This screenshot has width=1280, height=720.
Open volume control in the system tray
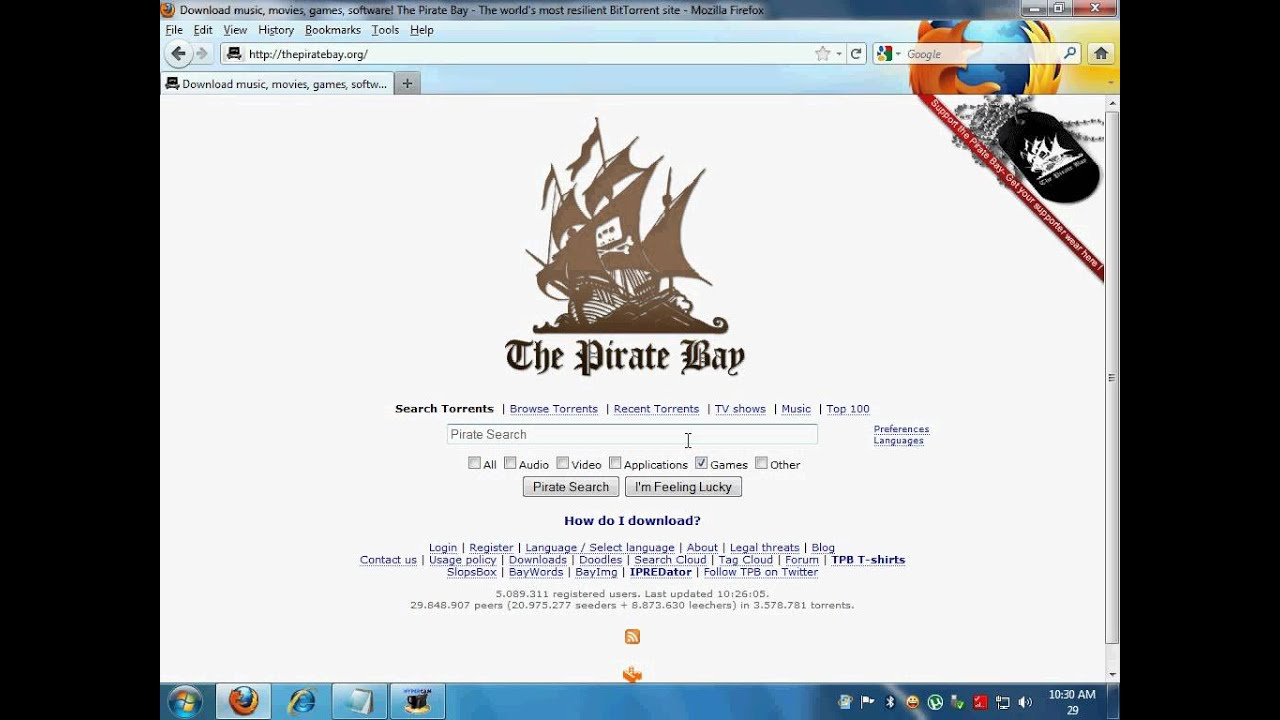[x=1025, y=702]
